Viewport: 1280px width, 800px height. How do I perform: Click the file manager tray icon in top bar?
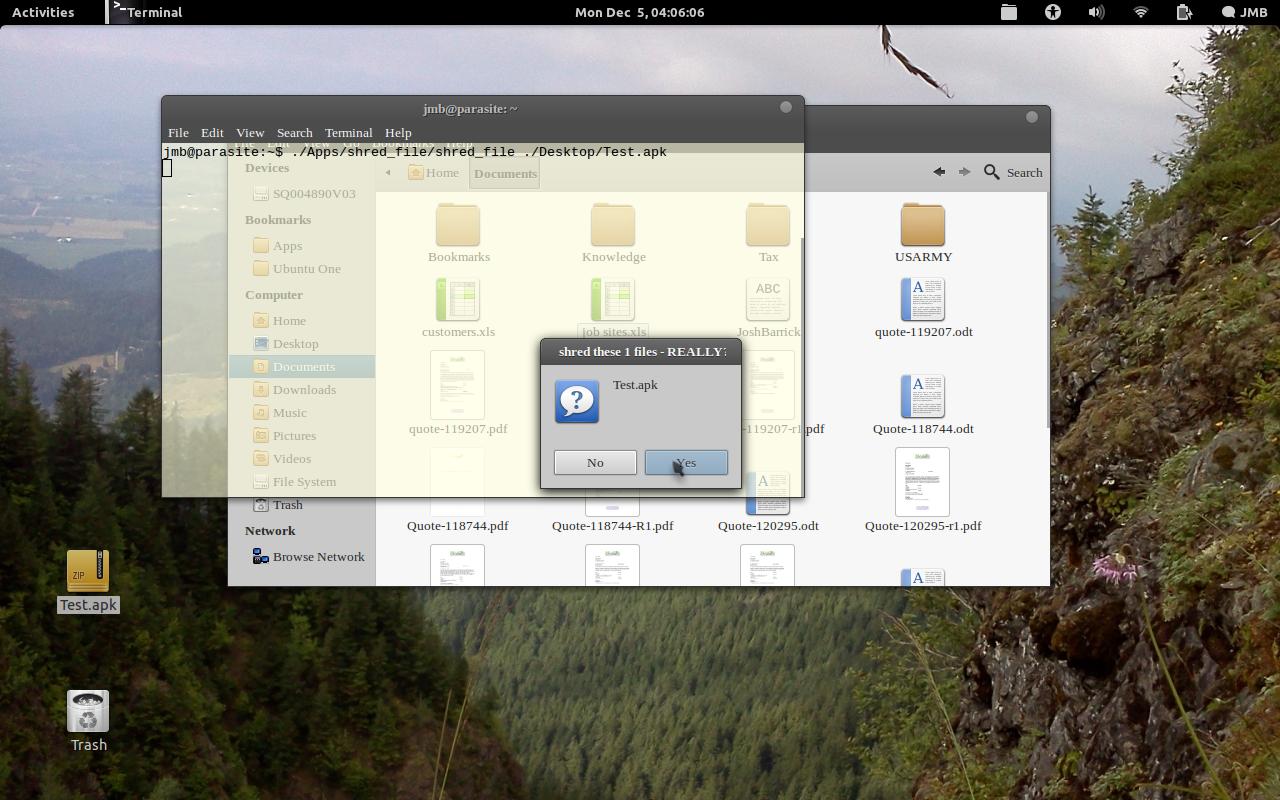tap(1009, 12)
